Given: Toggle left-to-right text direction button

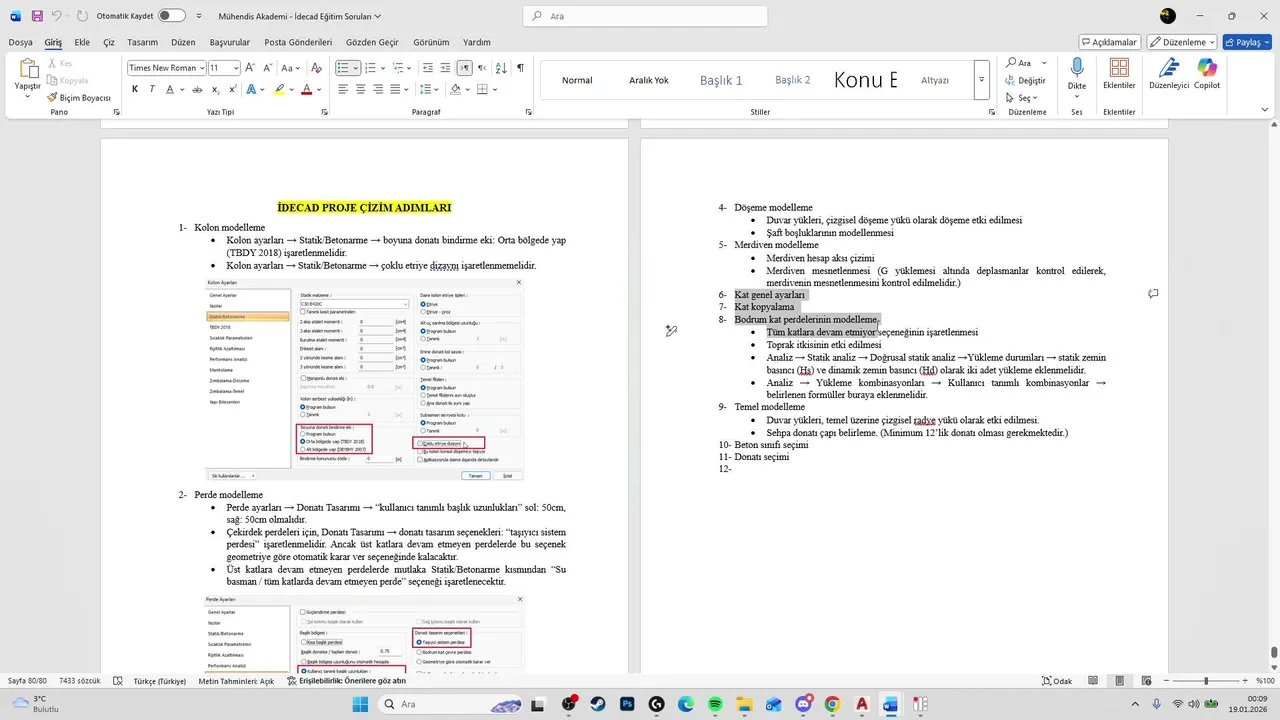Looking at the screenshot, I should pyautogui.click(x=464, y=68).
